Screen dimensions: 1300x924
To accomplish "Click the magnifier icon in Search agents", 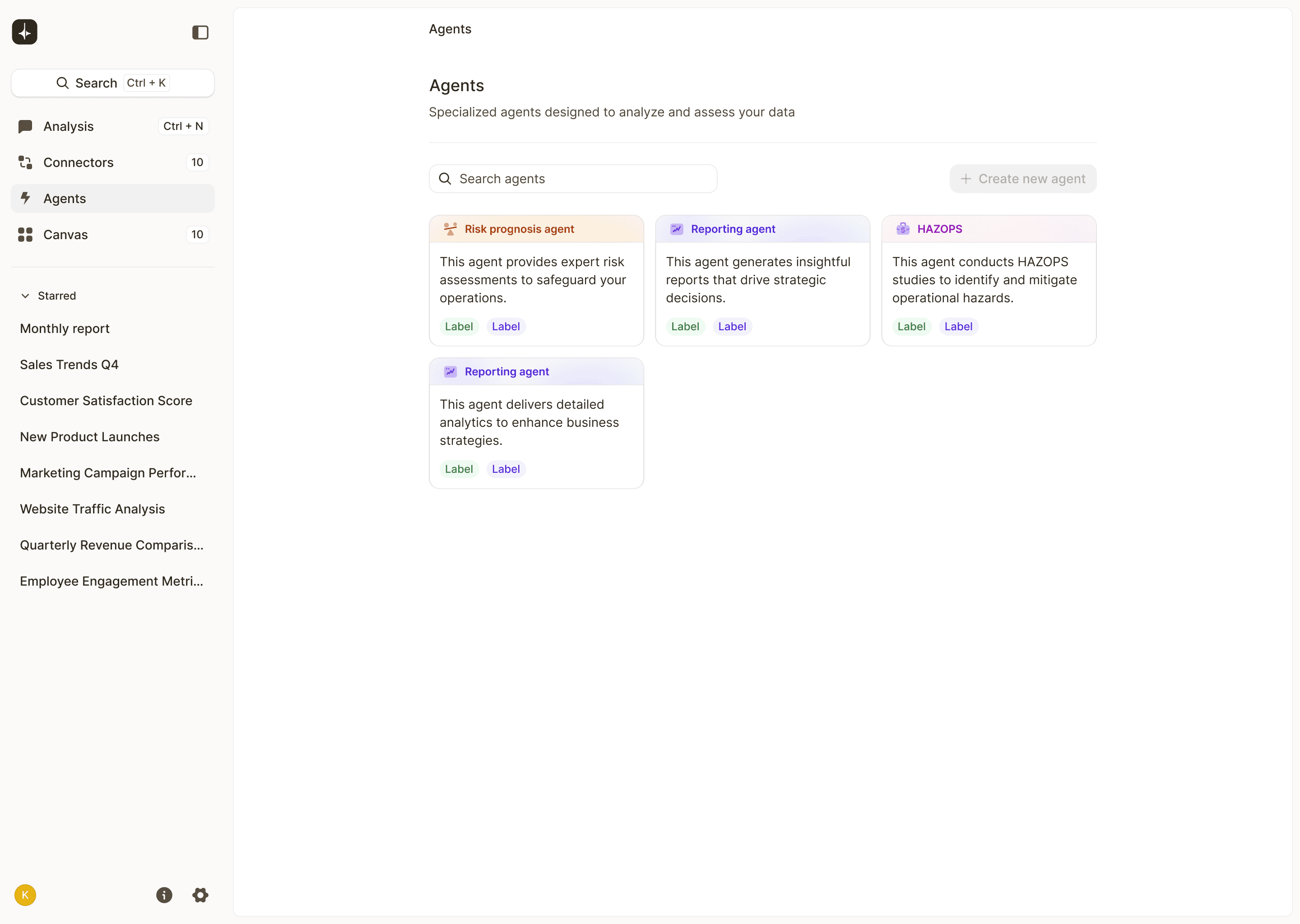I will [445, 179].
